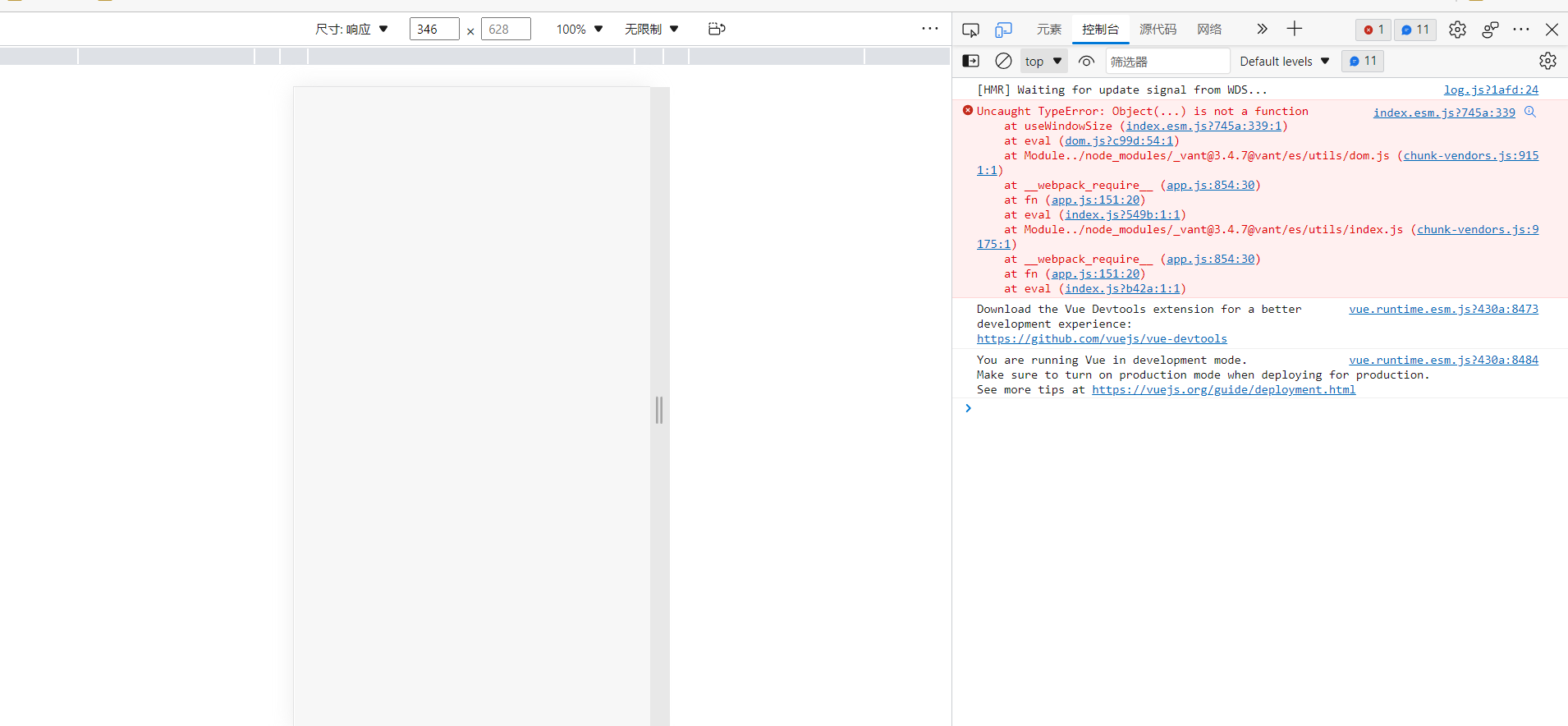Open the 11 issues badge in console toolbar
Image resolution: width=1568 pixels, height=726 pixels.
[x=1363, y=62]
